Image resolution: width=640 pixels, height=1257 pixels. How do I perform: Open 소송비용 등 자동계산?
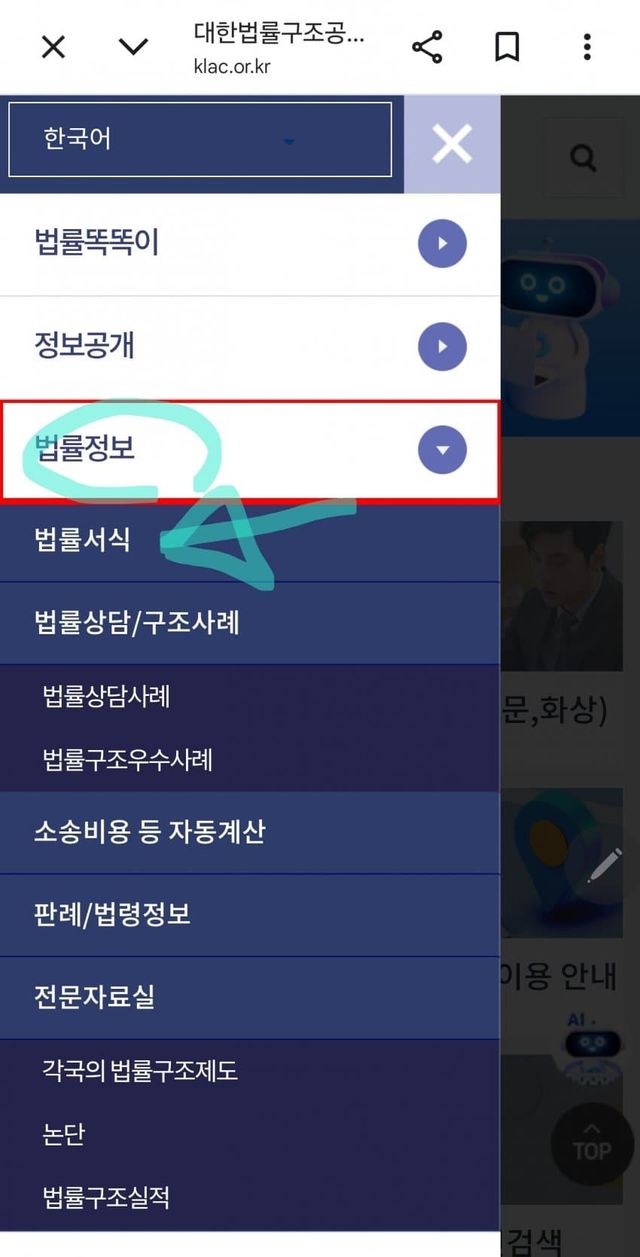point(250,832)
